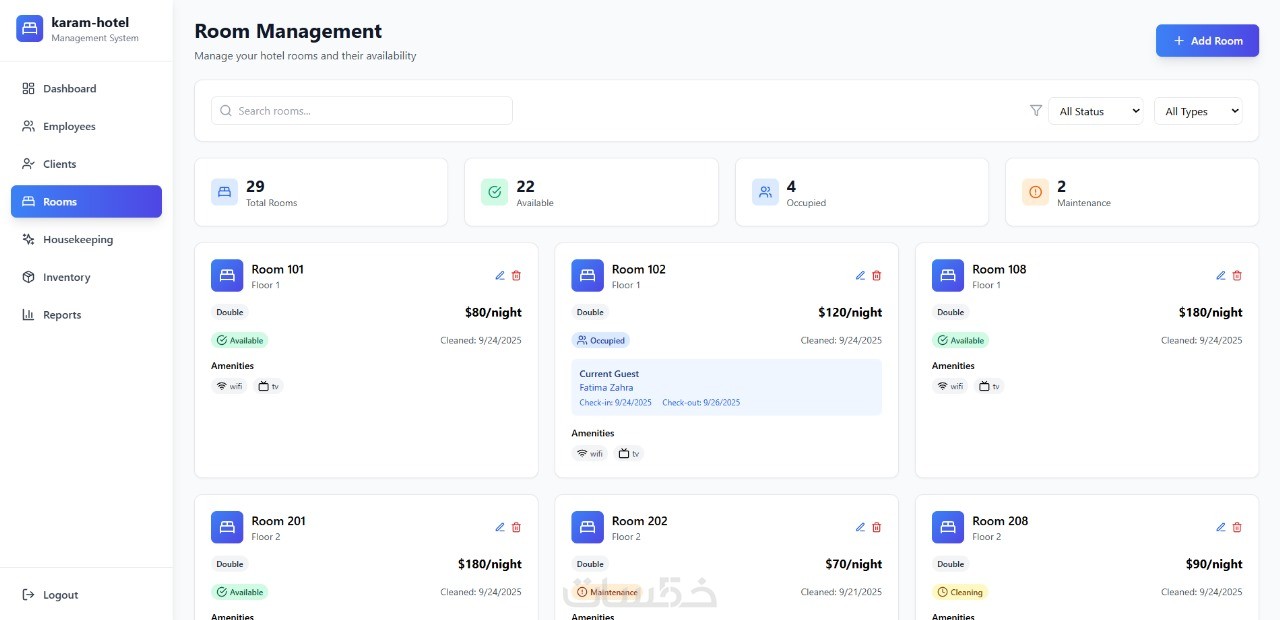Select Reports from the sidebar
1280x620 pixels.
pyautogui.click(x=62, y=315)
